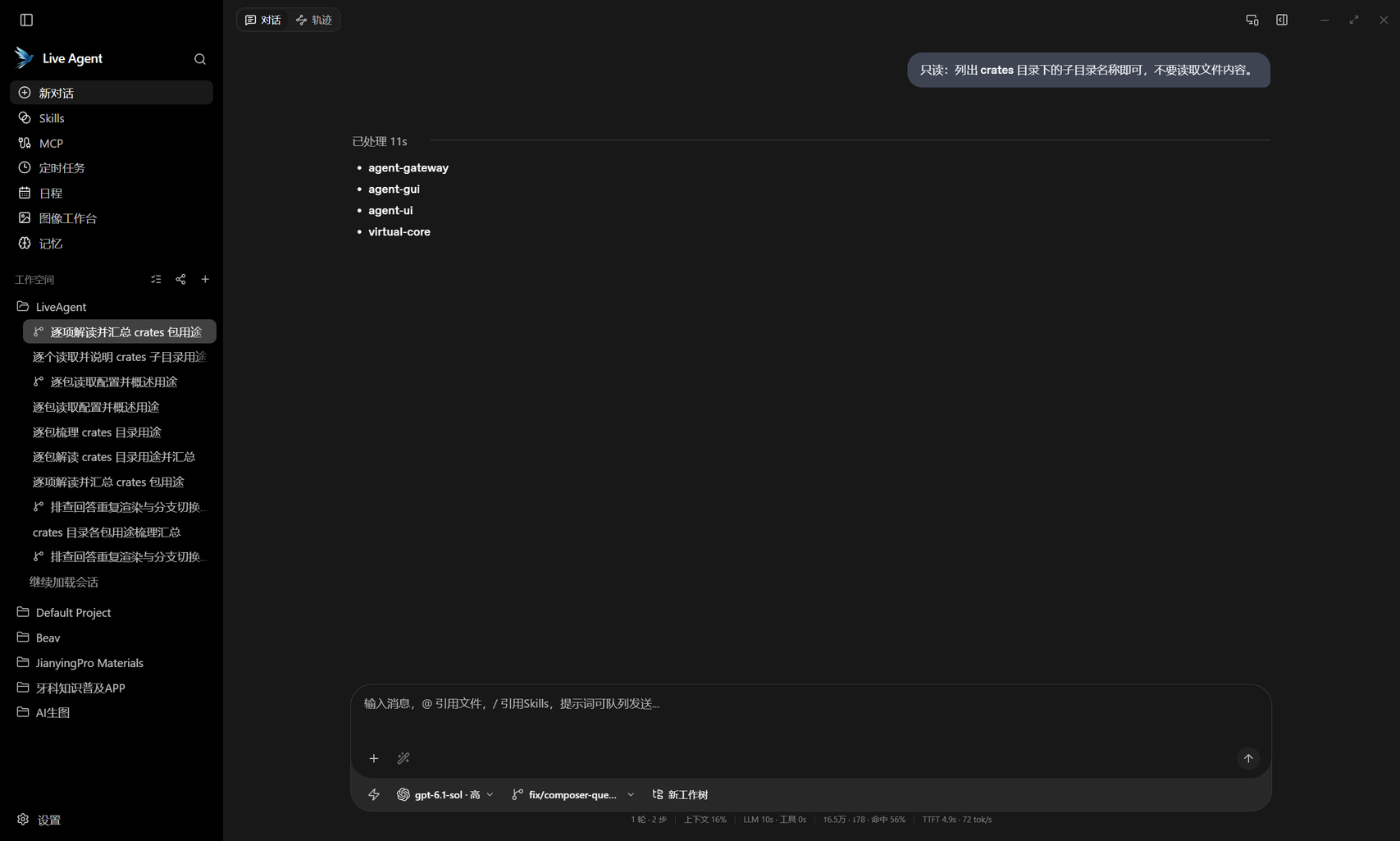Click the screen devices icon at top right
This screenshot has width=1400, height=841.
pyautogui.click(x=1252, y=20)
